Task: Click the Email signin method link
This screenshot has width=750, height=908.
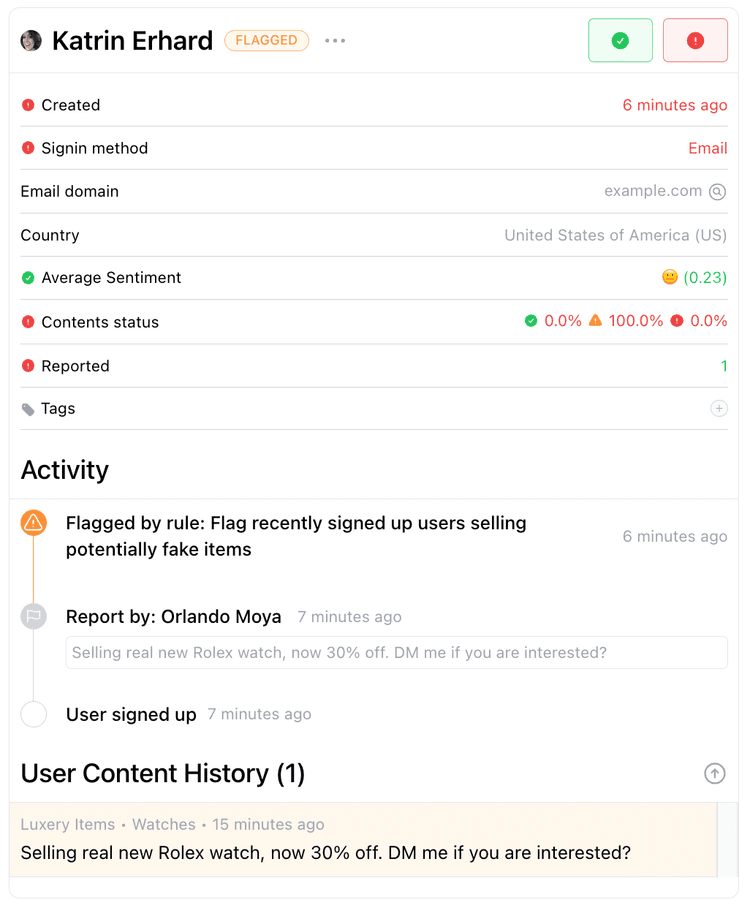Action: click(707, 148)
